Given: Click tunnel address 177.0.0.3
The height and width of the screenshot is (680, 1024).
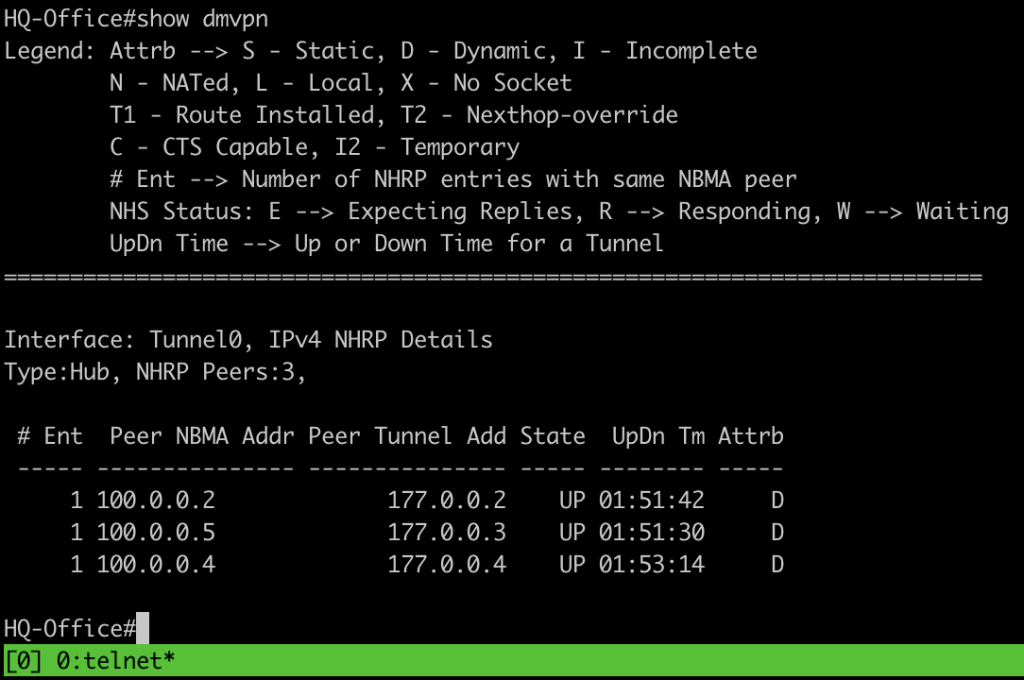Looking at the screenshot, I should pyautogui.click(x=447, y=532).
